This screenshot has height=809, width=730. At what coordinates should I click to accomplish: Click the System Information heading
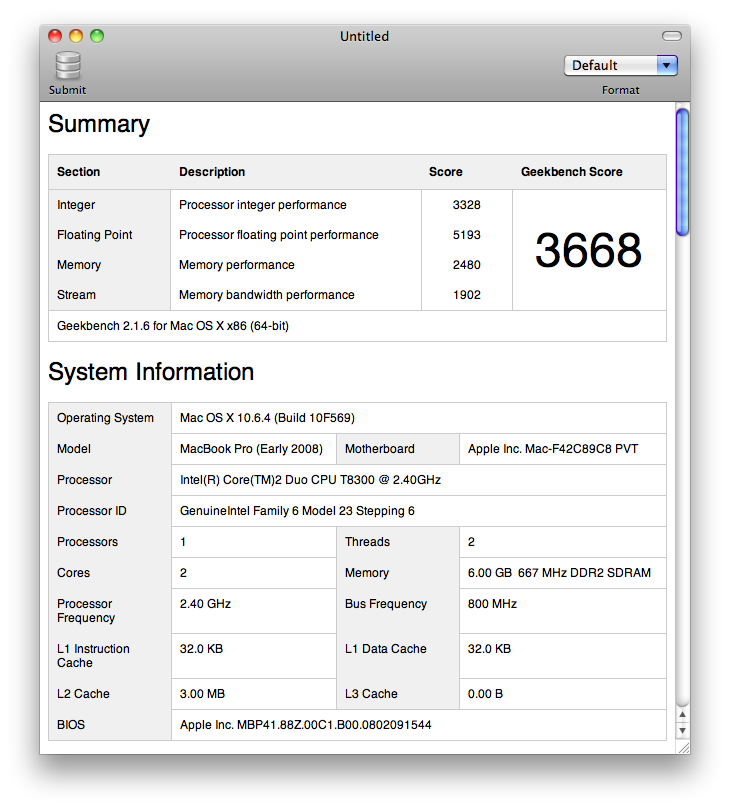coord(151,372)
